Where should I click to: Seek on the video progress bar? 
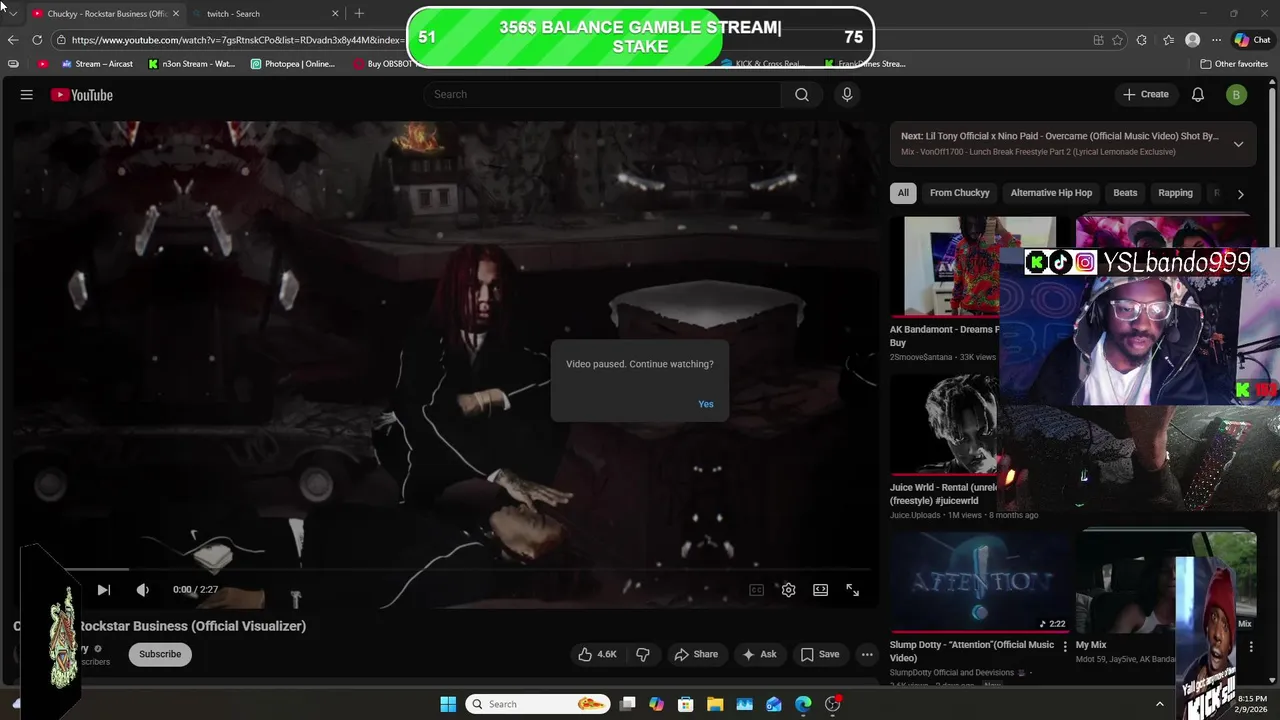coord(467,569)
